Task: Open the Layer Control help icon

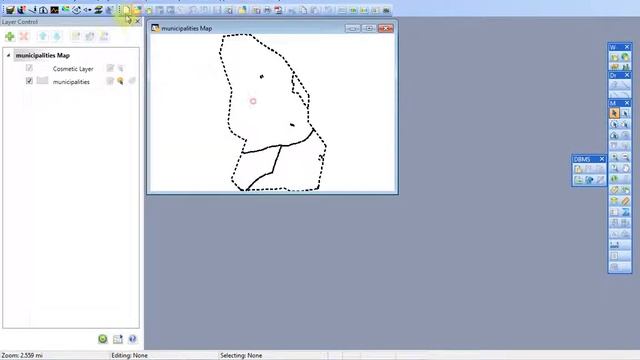Action: click(x=132, y=339)
